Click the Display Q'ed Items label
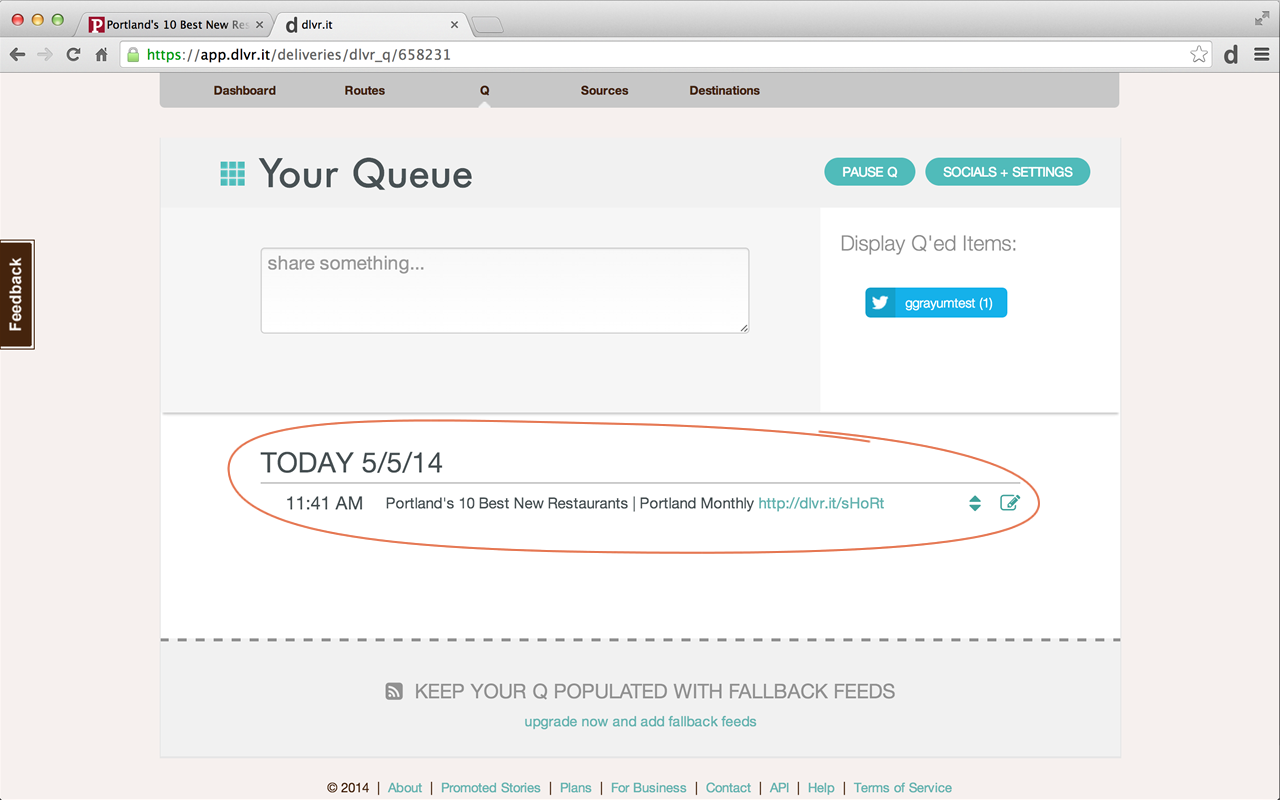The width and height of the screenshot is (1280, 800). tap(928, 243)
